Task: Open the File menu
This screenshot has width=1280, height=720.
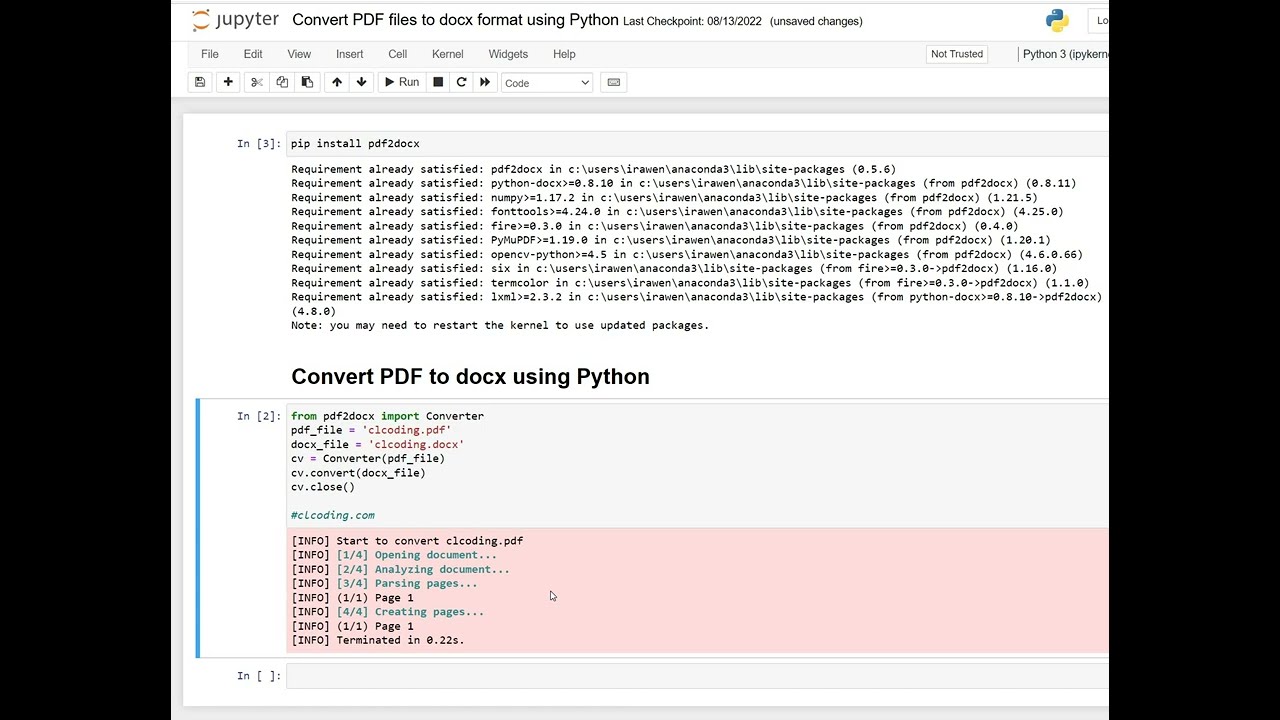Action: coord(210,54)
